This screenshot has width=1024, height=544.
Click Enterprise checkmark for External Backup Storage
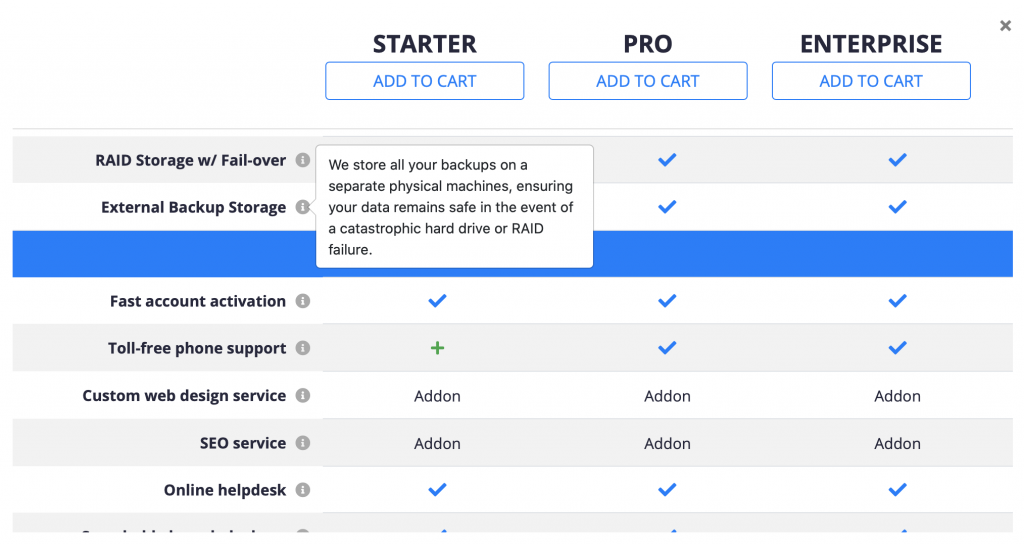click(x=897, y=207)
